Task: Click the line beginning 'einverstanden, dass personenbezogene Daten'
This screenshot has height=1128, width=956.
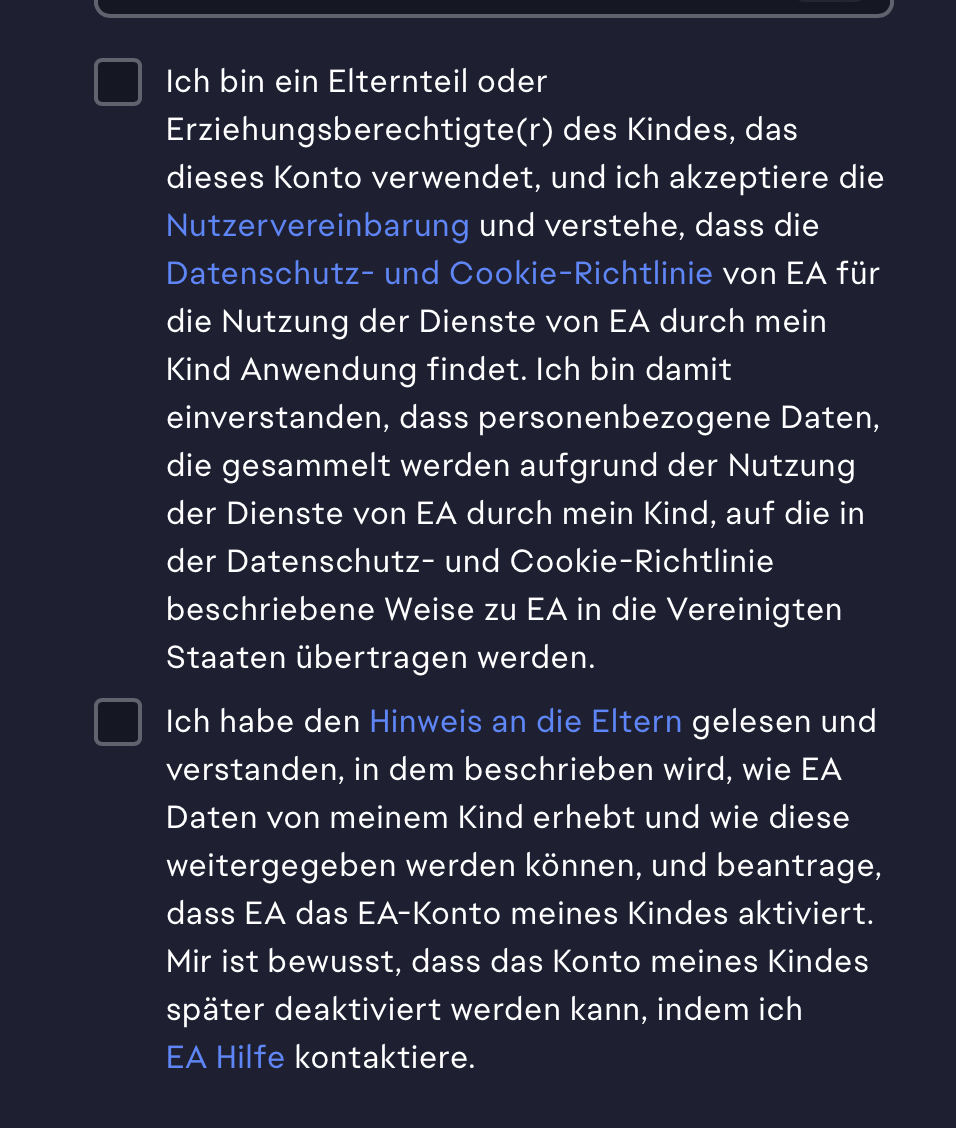Action: pos(522,418)
